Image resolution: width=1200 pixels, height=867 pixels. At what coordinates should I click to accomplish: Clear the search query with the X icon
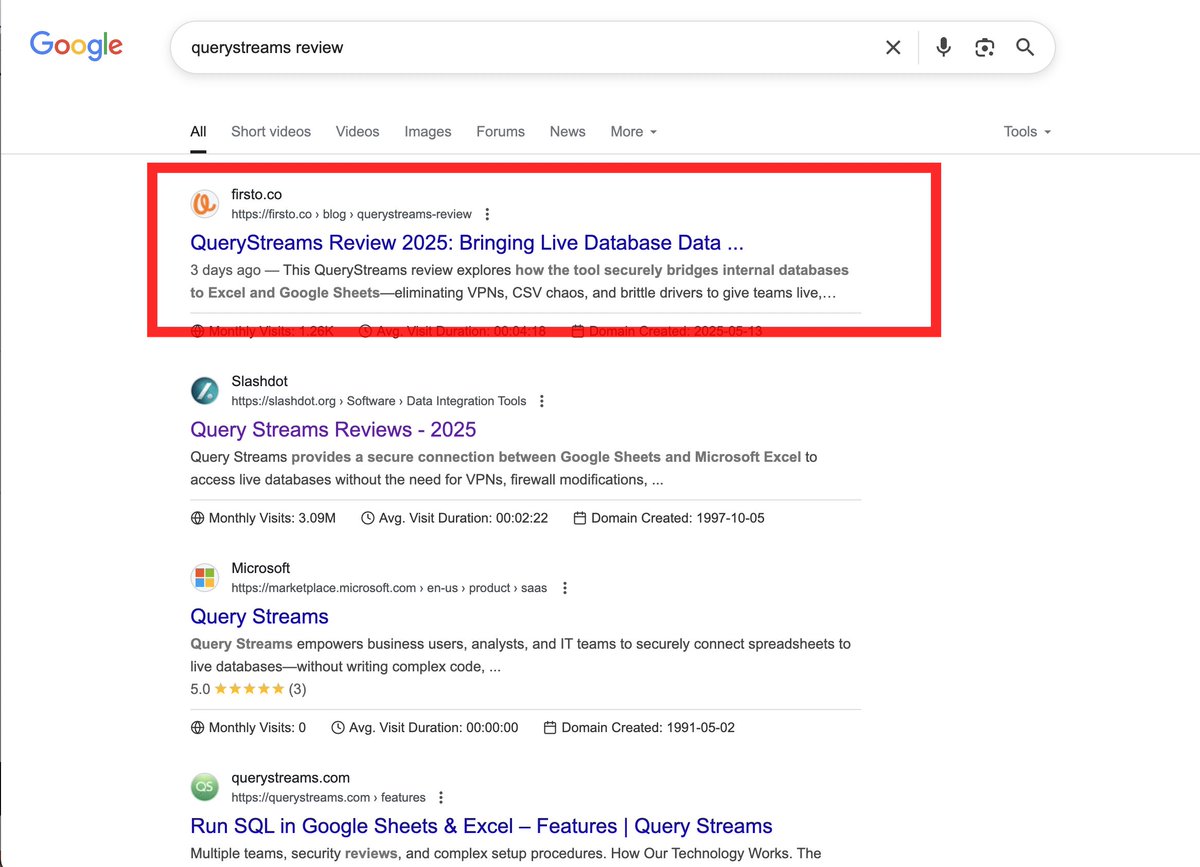coord(893,47)
